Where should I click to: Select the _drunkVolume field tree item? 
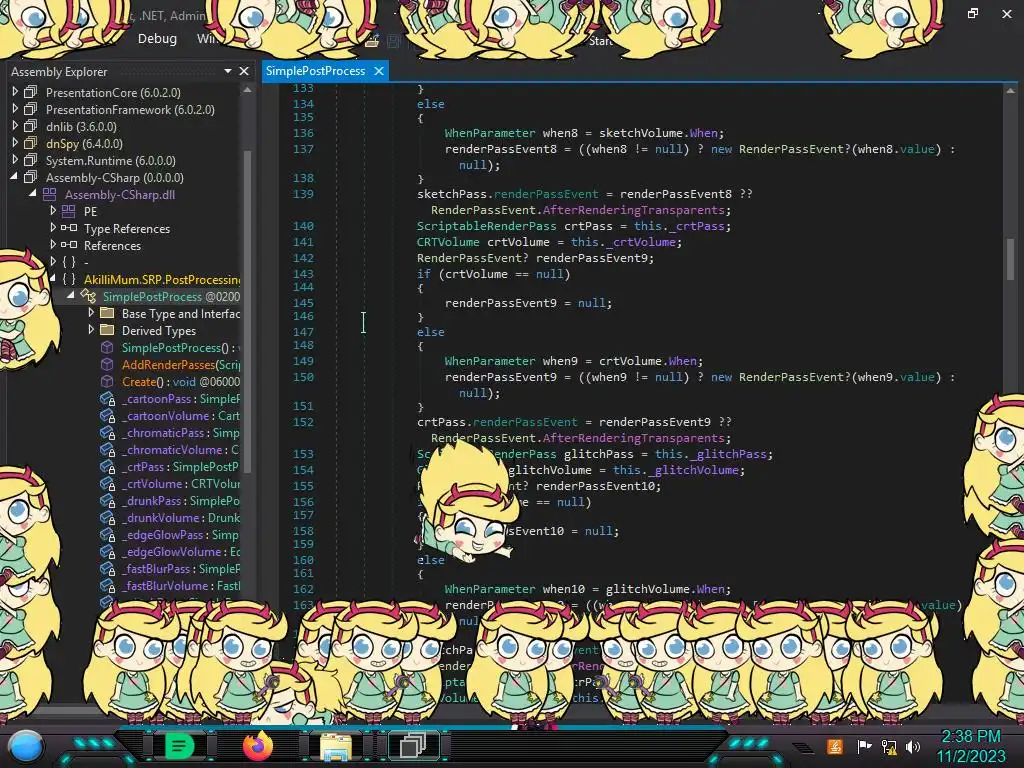click(x=181, y=517)
